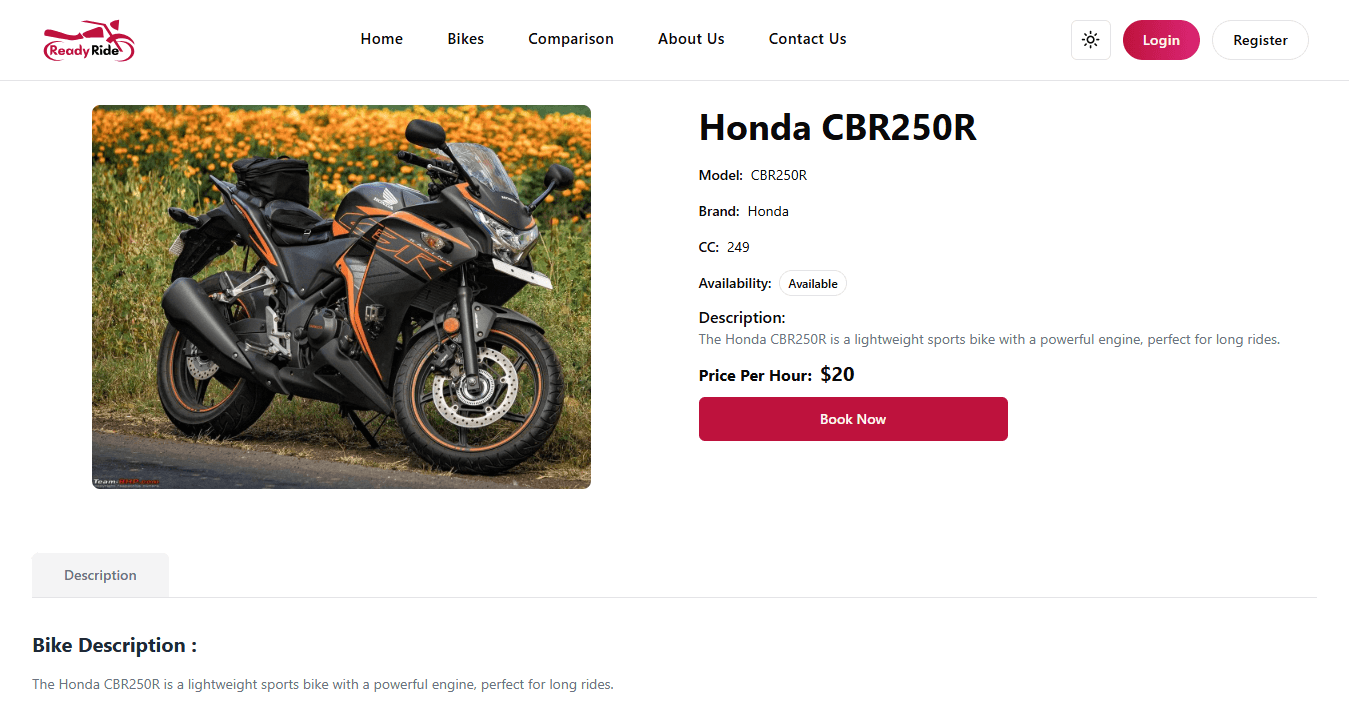The image size is (1349, 725).
Task: Click the Honda brand value
Action: (x=768, y=212)
